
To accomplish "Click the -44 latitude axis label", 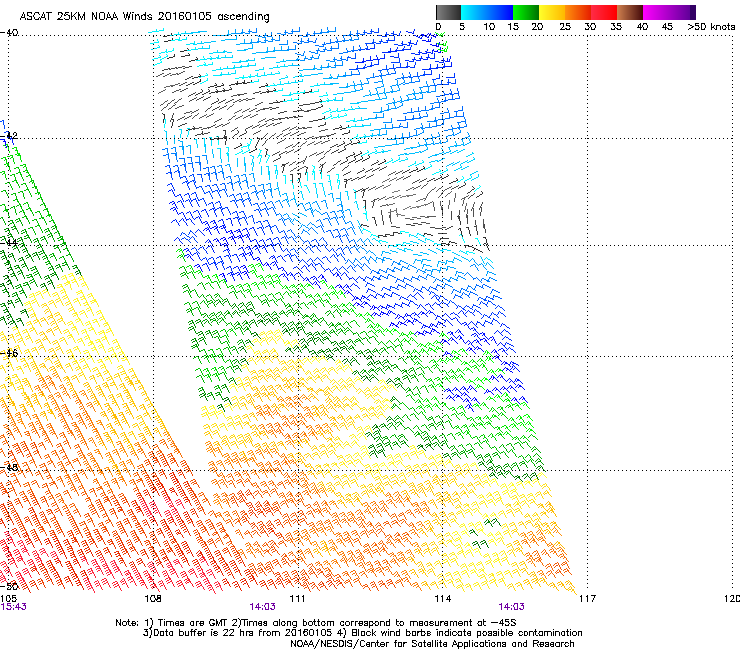I will (9, 243).
